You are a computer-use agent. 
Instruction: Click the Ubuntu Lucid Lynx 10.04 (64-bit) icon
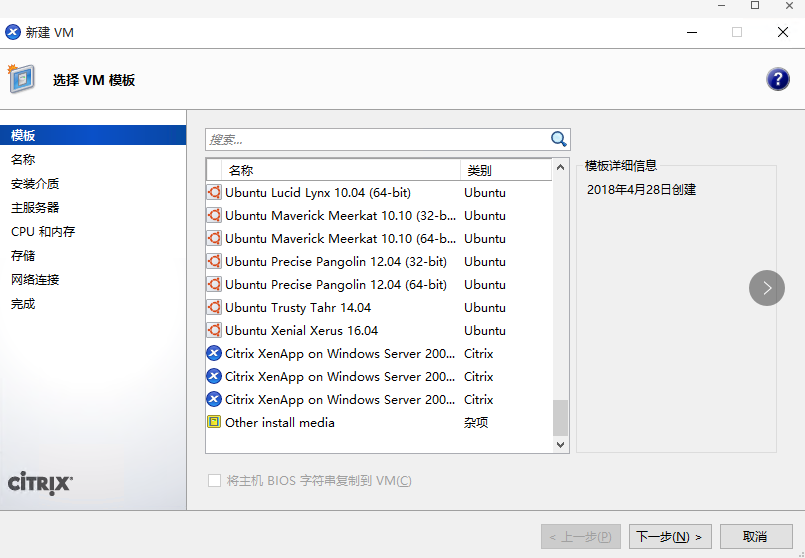tap(214, 193)
